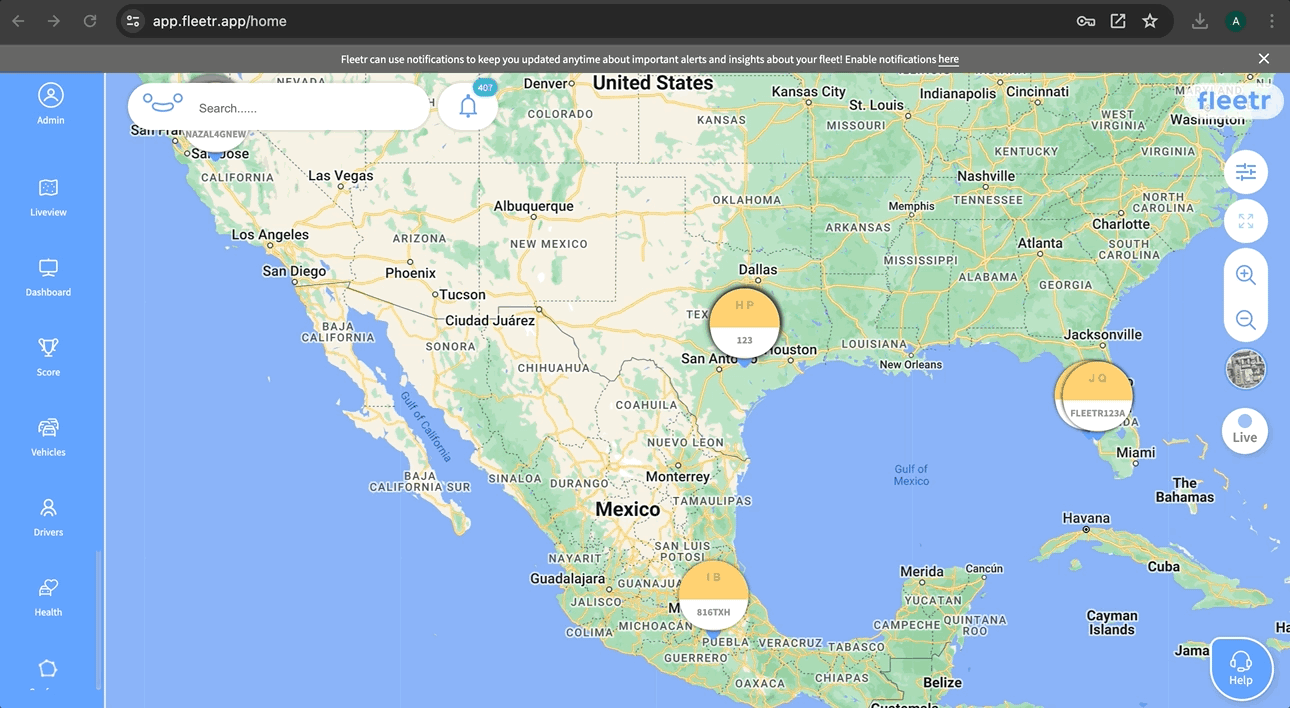Expand the map to fullscreen
Viewport: 1290px width, 708px height.
pos(1246,221)
